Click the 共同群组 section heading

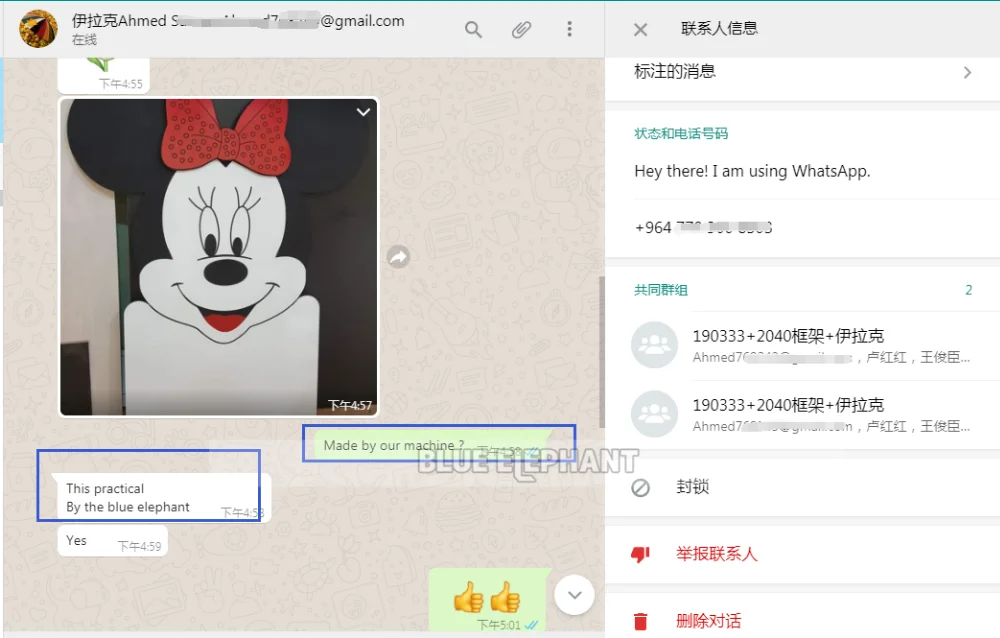point(661,290)
